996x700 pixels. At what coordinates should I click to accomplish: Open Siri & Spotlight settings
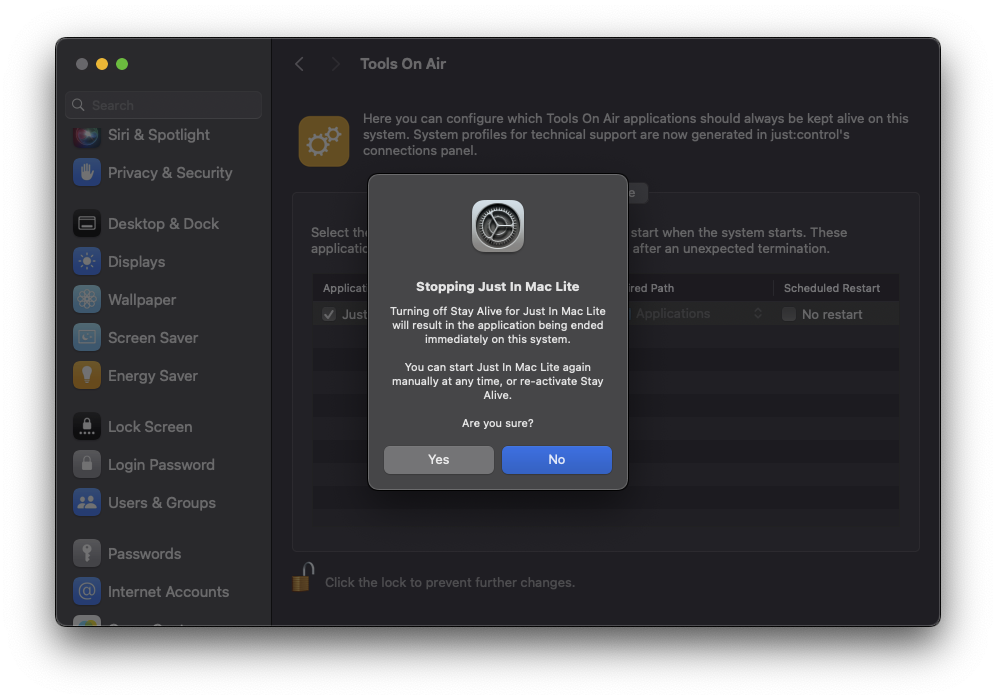tap(159, 135)
